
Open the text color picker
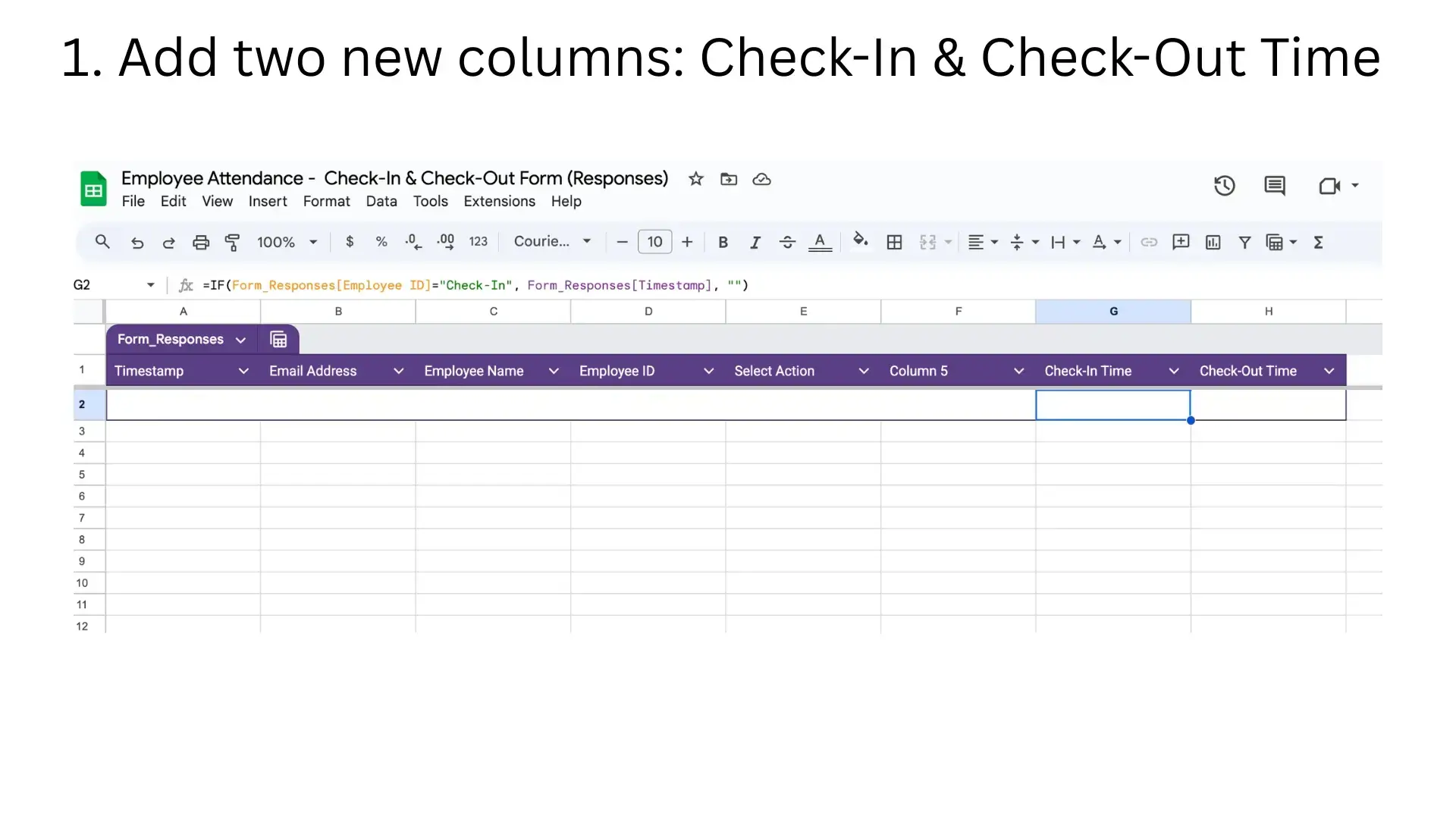(x=820, y=242)
